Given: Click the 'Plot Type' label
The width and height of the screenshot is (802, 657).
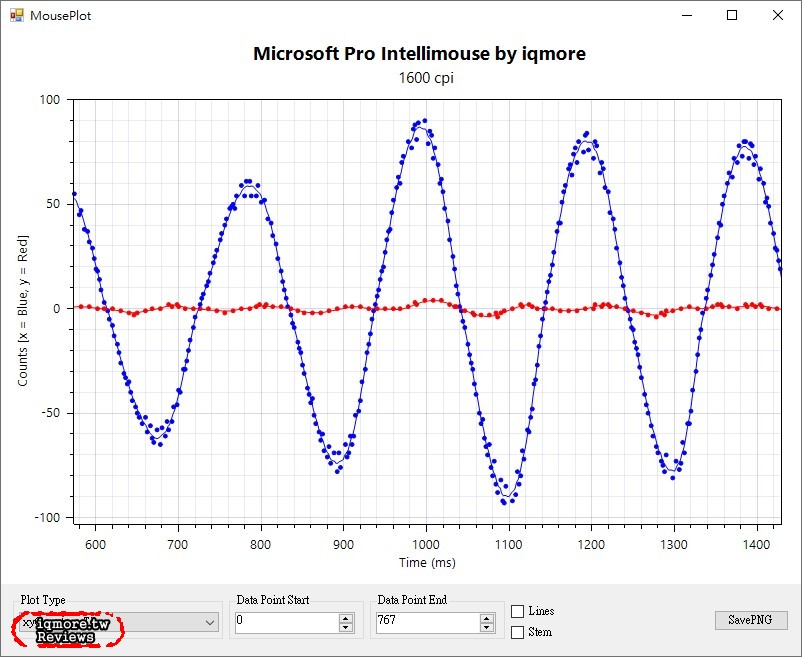Looking at the screenshot, I should (43, 600).
